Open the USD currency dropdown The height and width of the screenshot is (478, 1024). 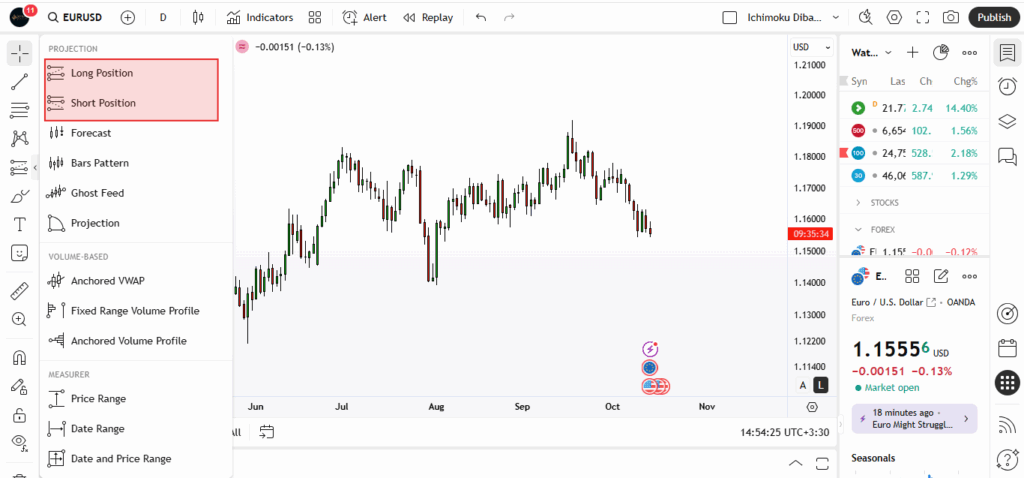pyautogui.click(x=811, y=47)
